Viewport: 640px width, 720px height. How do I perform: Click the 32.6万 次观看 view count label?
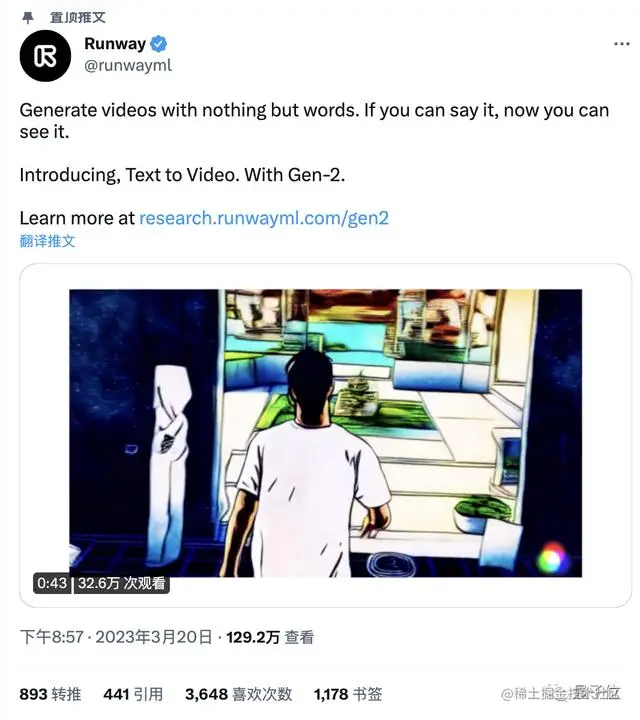point(122,584)
